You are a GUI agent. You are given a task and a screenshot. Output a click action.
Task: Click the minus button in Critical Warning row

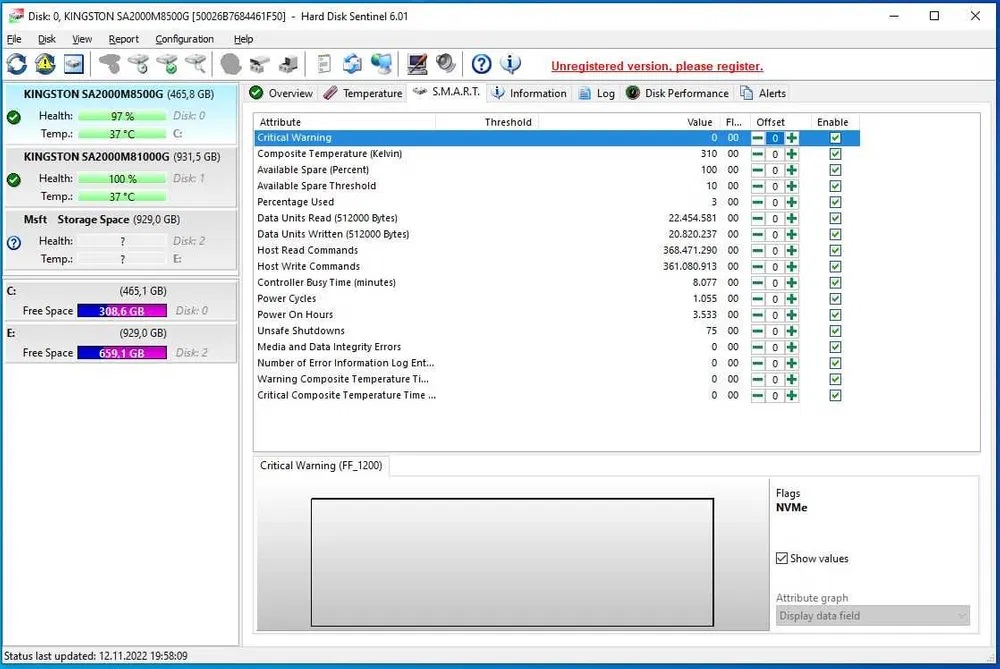pyautogui.click(x=757, y=138)
